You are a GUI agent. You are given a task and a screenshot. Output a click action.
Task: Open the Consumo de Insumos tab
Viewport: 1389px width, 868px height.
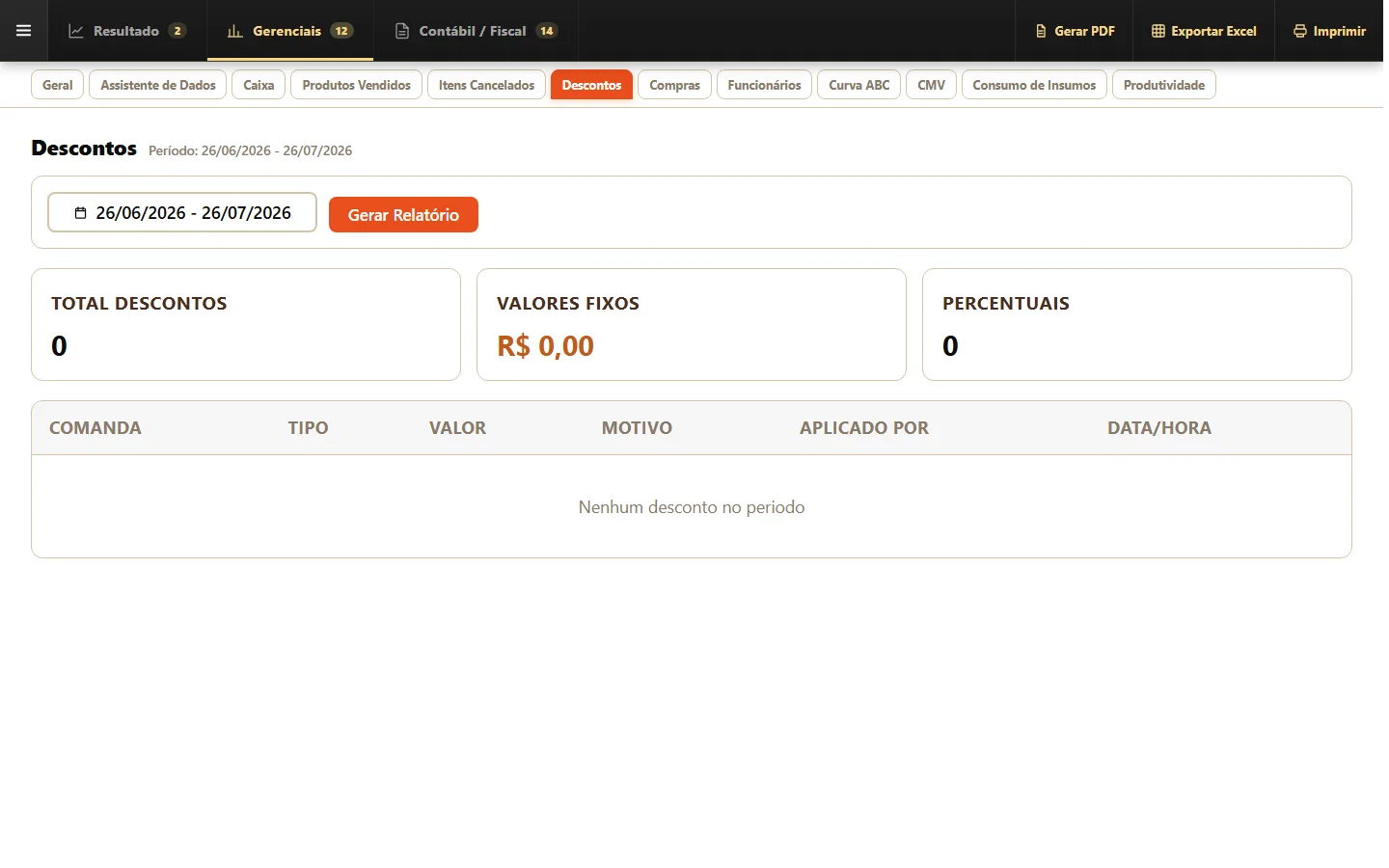[x=1034, y=85]
